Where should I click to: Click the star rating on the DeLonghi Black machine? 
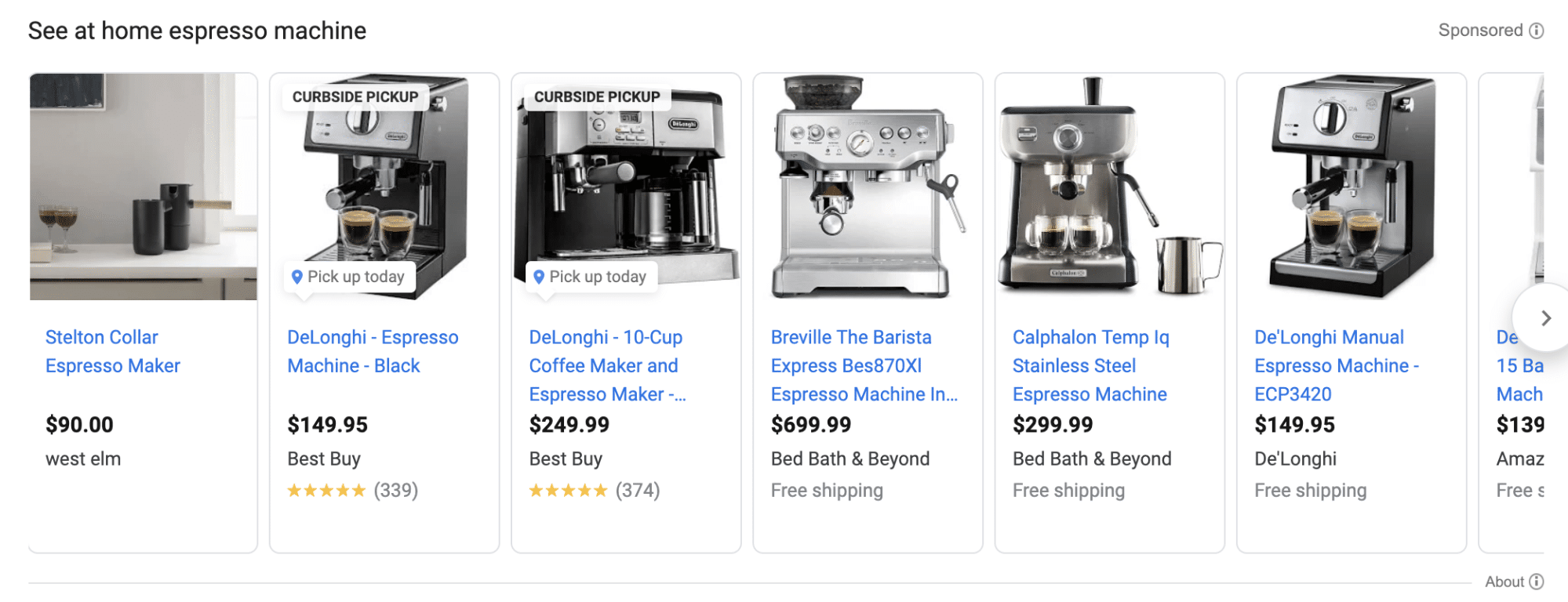[x=326, y=490]
